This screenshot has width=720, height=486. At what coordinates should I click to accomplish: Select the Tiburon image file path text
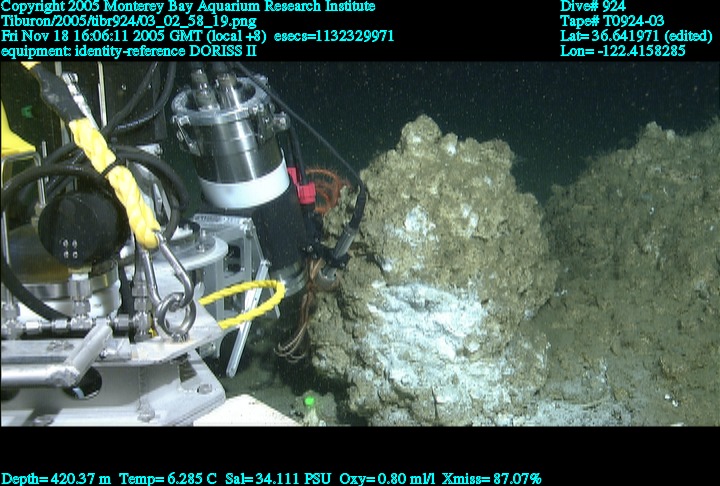click(x=129, y=21)
